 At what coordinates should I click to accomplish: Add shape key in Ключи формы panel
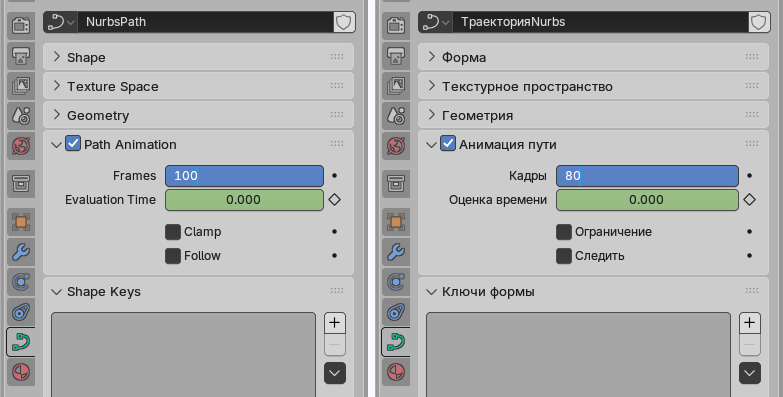pos(750,323)
